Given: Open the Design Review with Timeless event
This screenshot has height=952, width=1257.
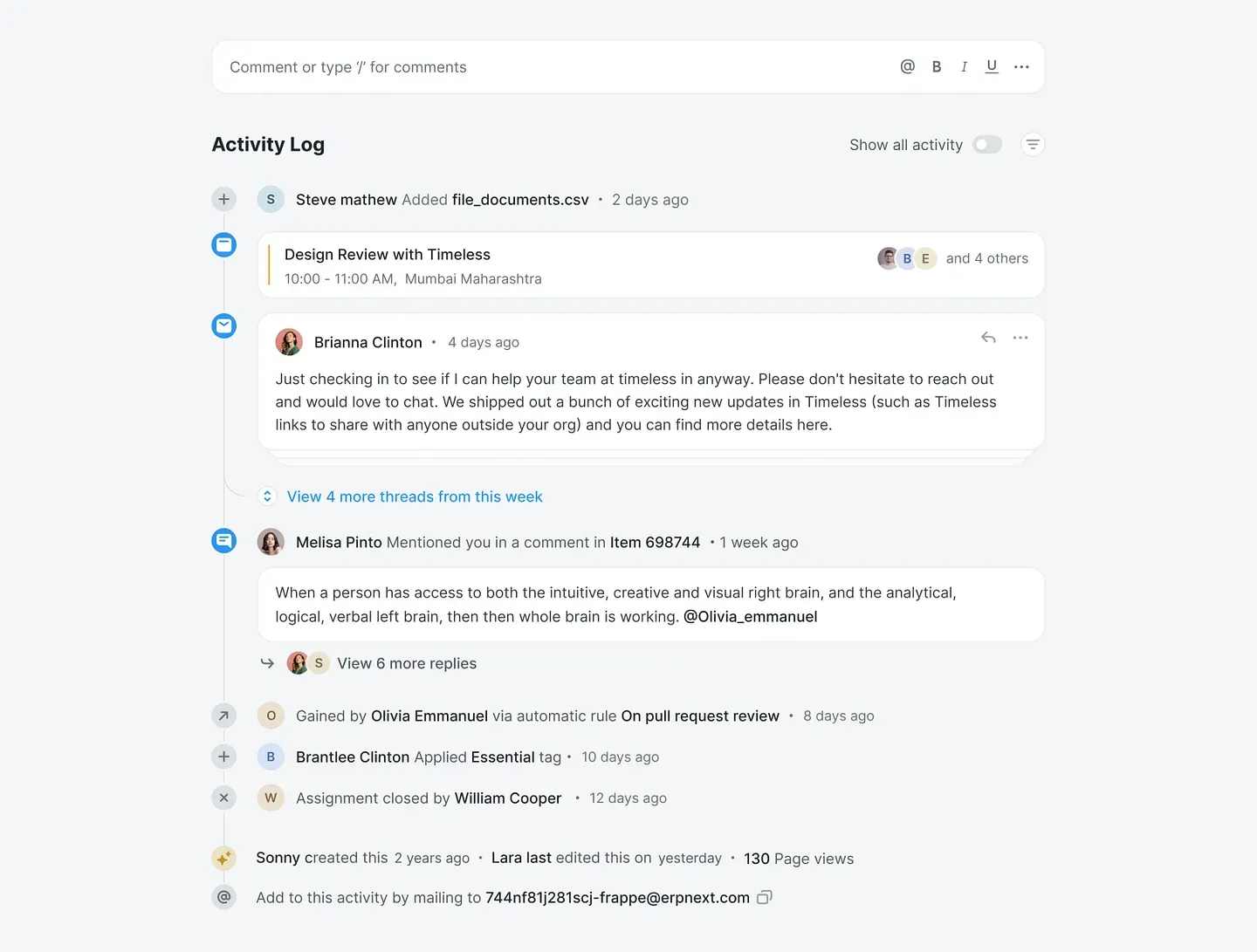Looking at the screenshot, I should click(388, 255).
